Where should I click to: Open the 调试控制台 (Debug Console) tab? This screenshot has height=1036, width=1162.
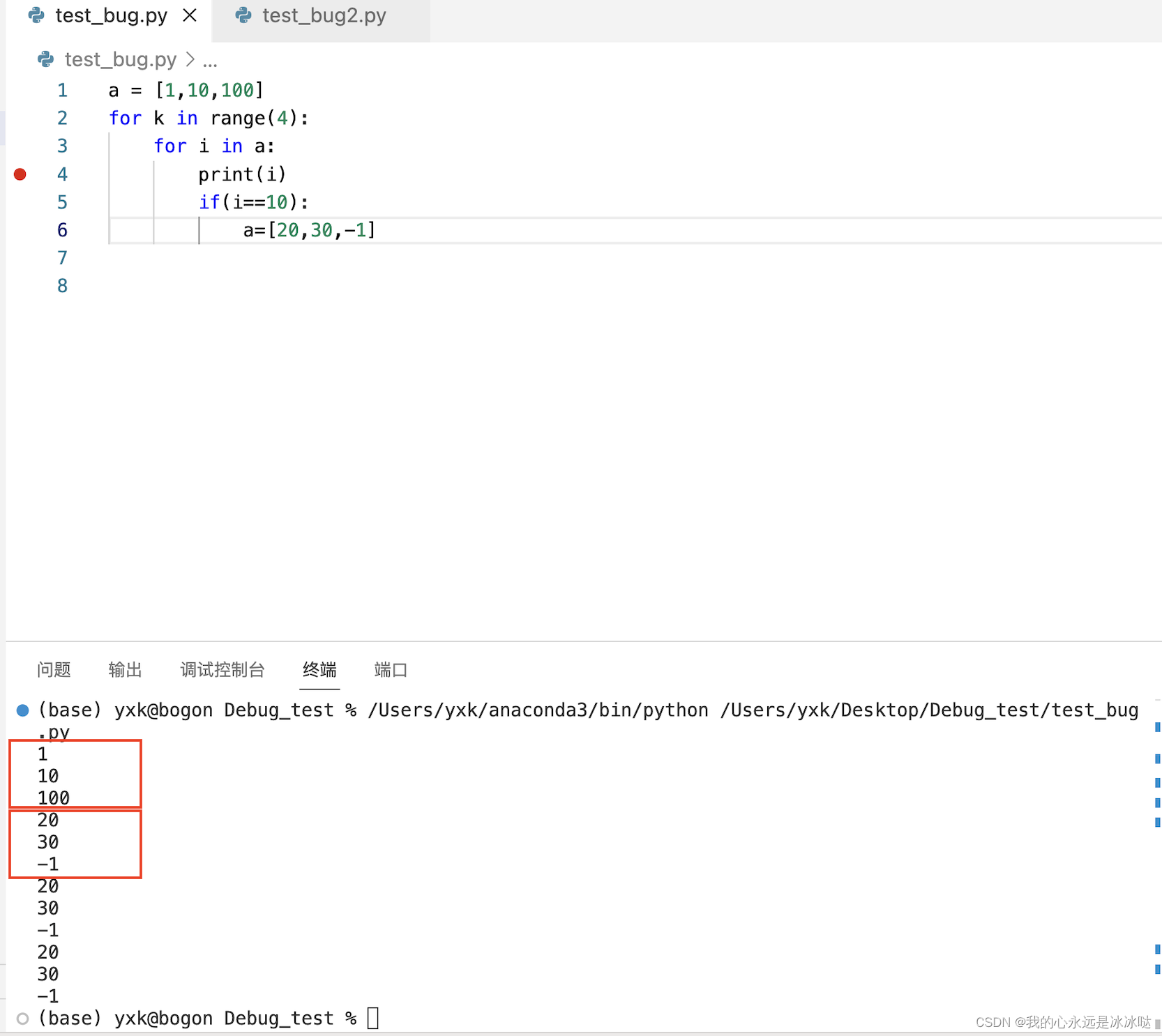point(222,670)
